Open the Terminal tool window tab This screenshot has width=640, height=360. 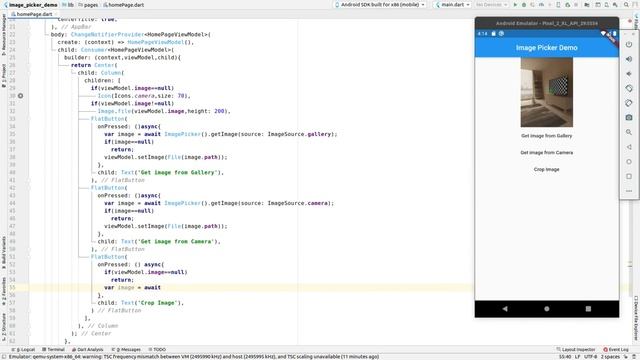(x=53, y=350)
